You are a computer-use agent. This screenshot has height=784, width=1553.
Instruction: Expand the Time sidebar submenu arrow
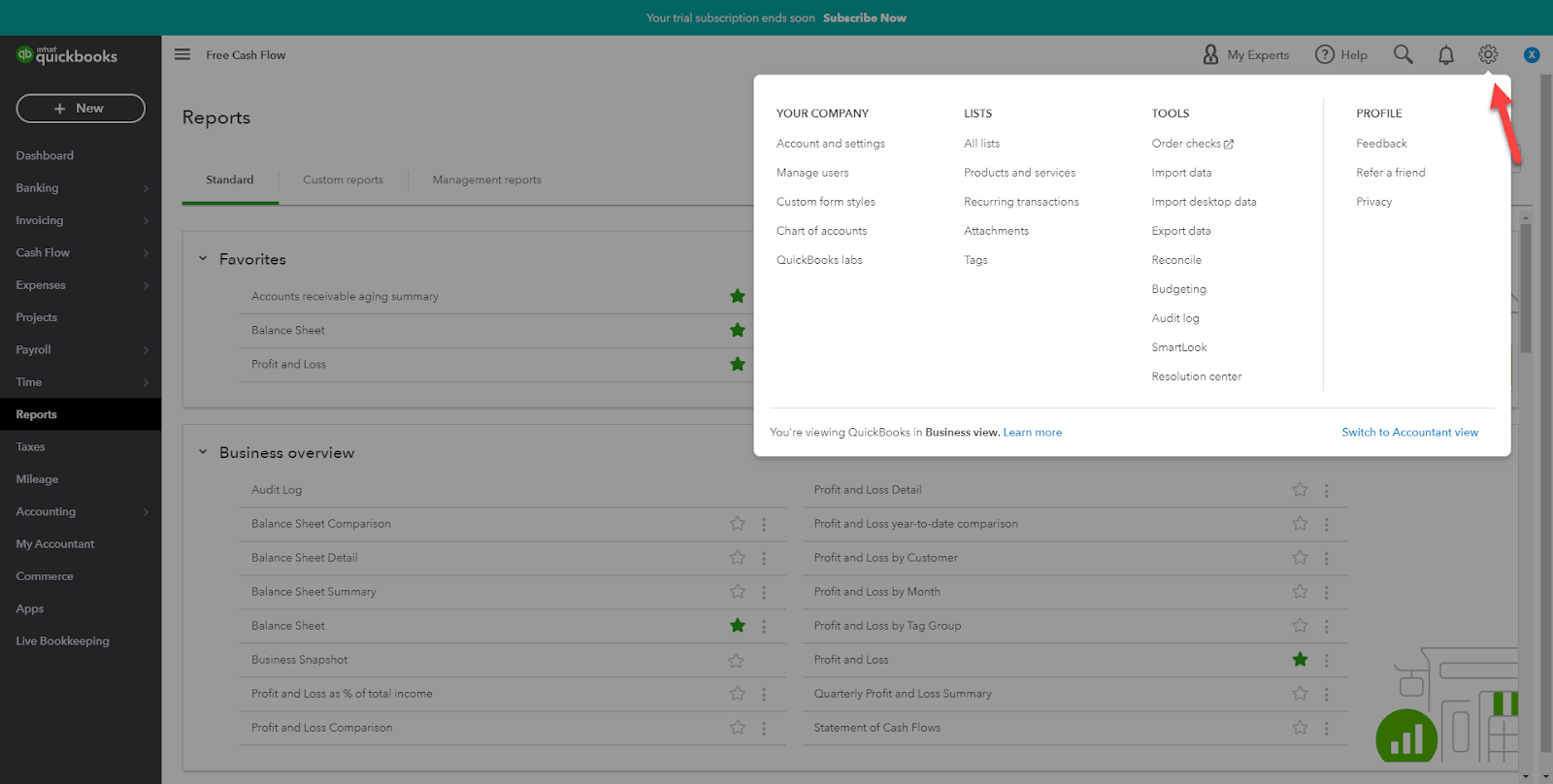click(x=146, y=382)
